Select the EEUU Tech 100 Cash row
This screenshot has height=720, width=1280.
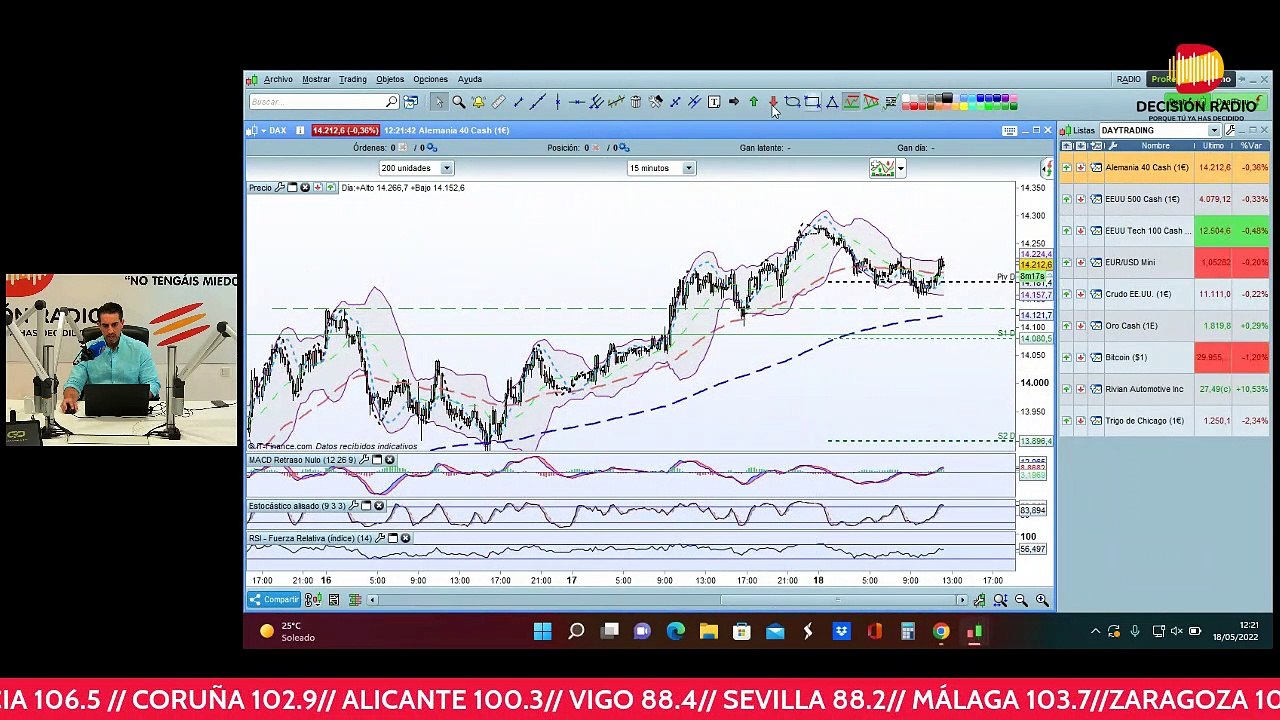(1164, 231)
